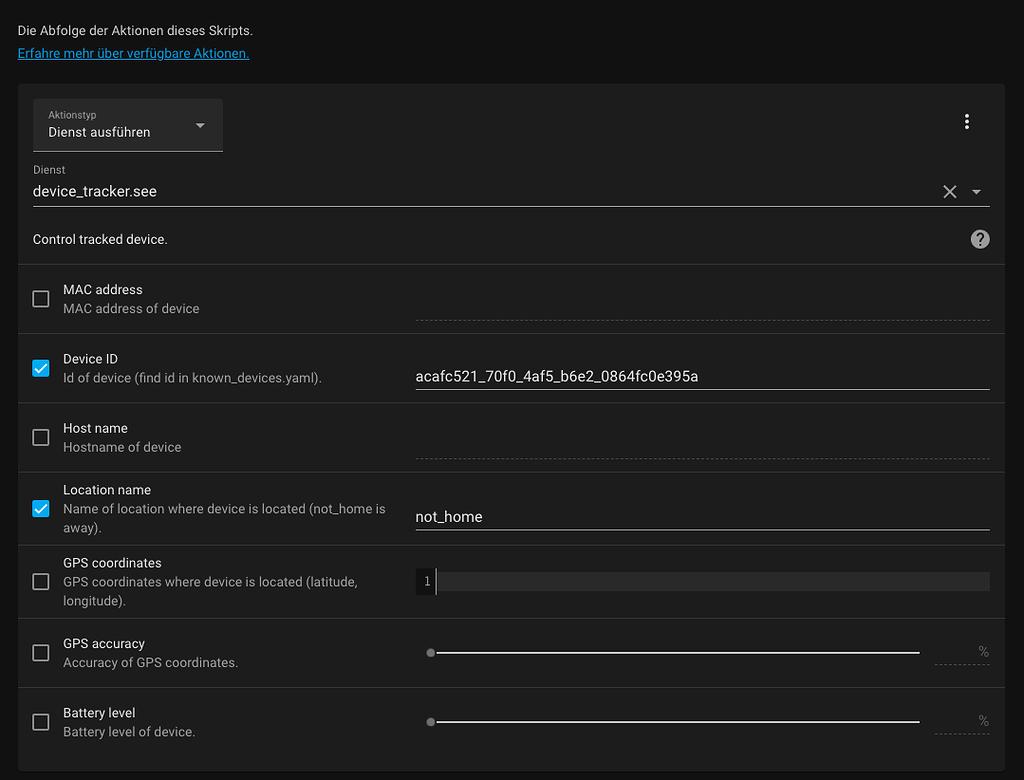Clear the device_tracker.see service field
The width and height of the screenshot is (1024, 780).
pos(949,191)
